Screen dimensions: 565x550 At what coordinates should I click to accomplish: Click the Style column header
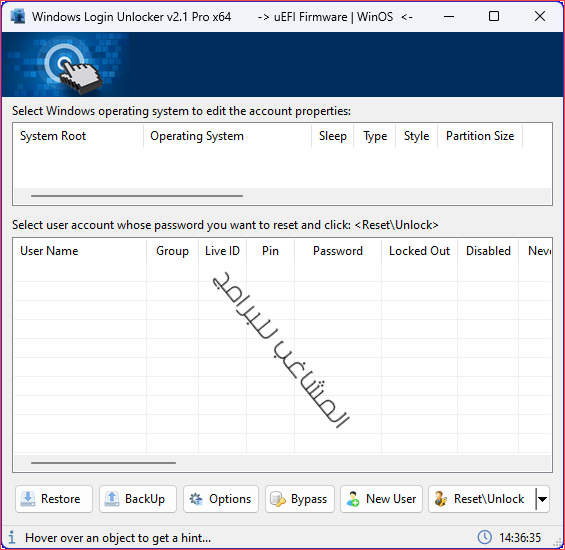[x=417, y=136]
